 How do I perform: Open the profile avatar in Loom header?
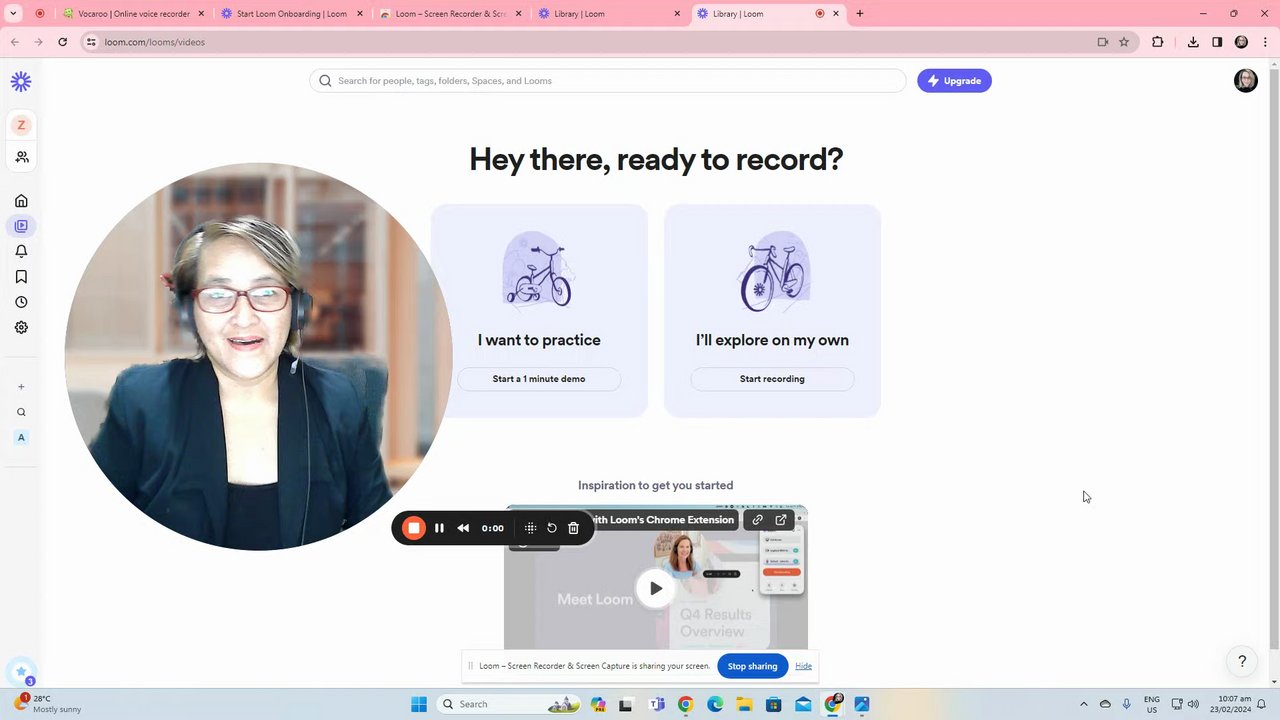pyautogui.click(x=1245, y=81)
